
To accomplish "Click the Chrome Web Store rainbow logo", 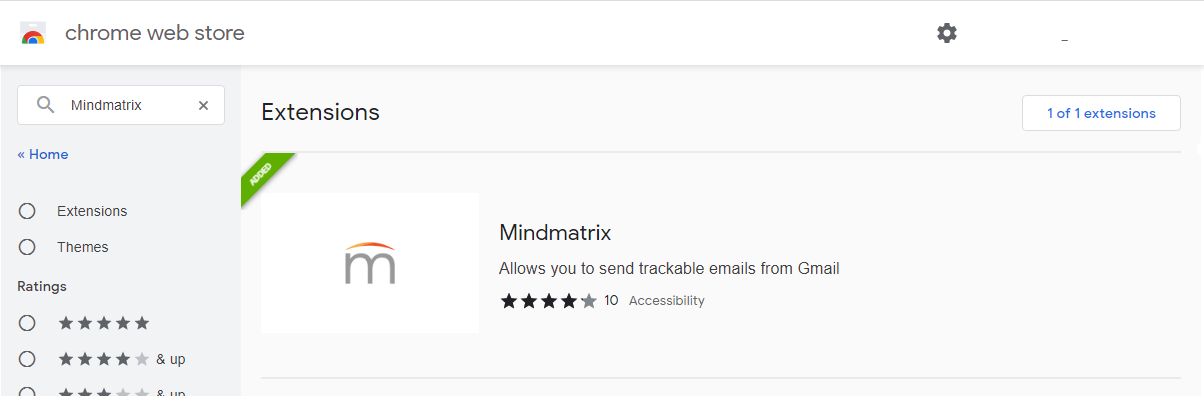I will tap(33, 34).
